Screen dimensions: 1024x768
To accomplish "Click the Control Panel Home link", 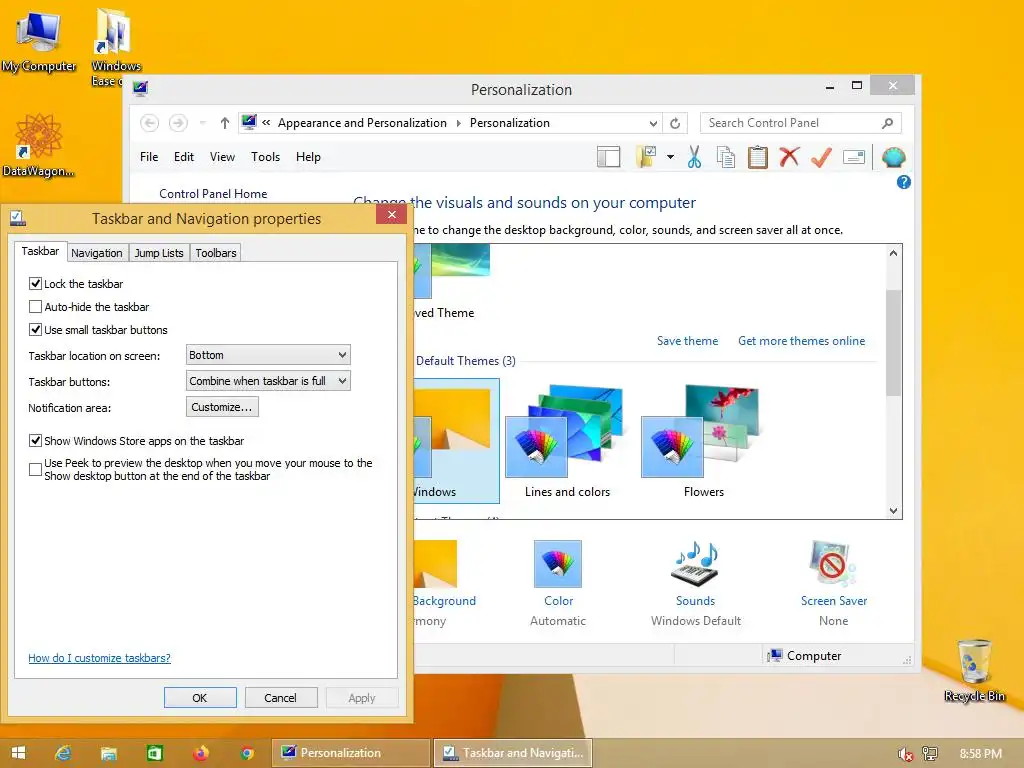I will point(213,194).
